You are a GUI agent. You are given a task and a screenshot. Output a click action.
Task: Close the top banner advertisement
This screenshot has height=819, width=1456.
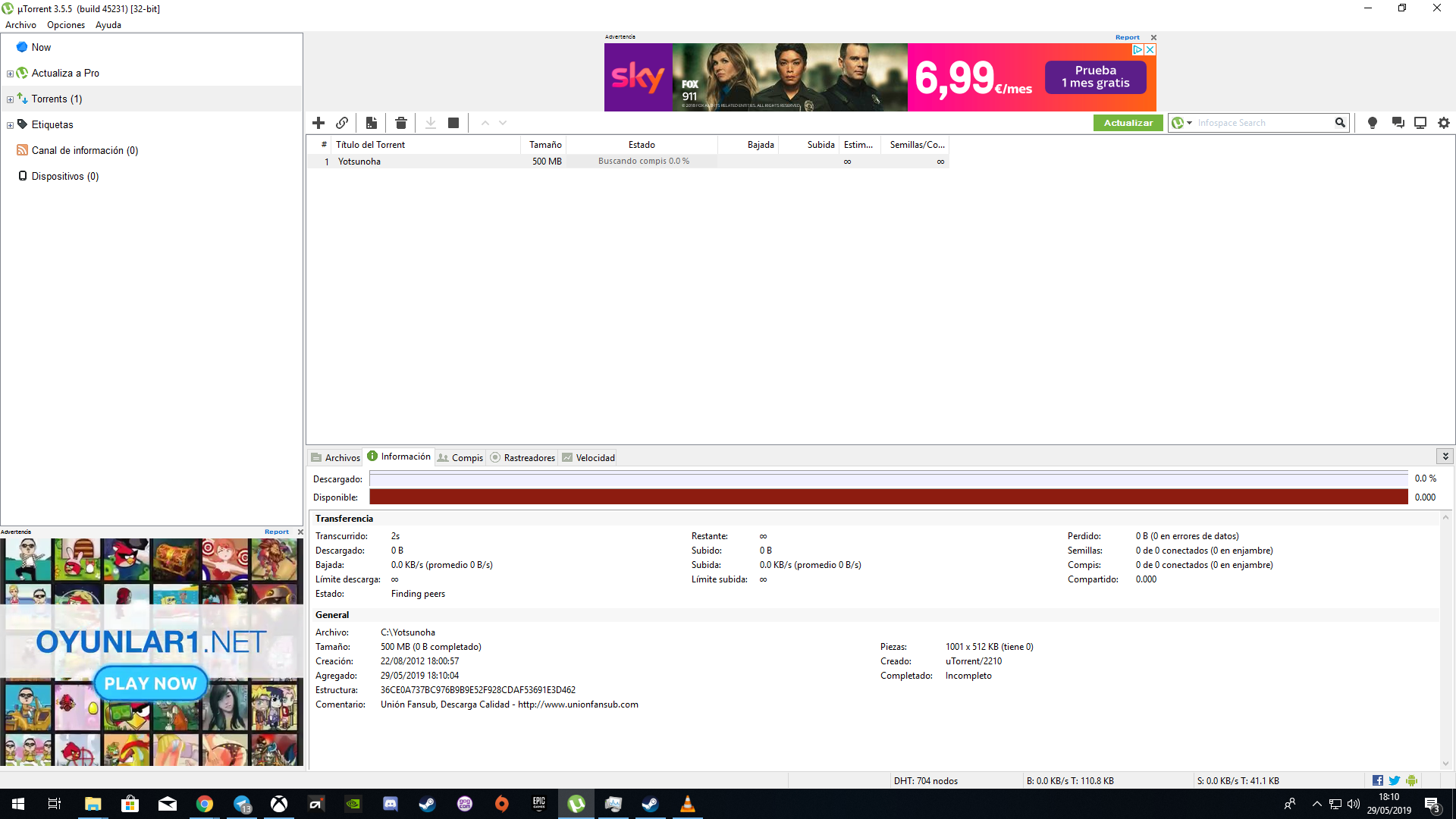pos(1153,37)
